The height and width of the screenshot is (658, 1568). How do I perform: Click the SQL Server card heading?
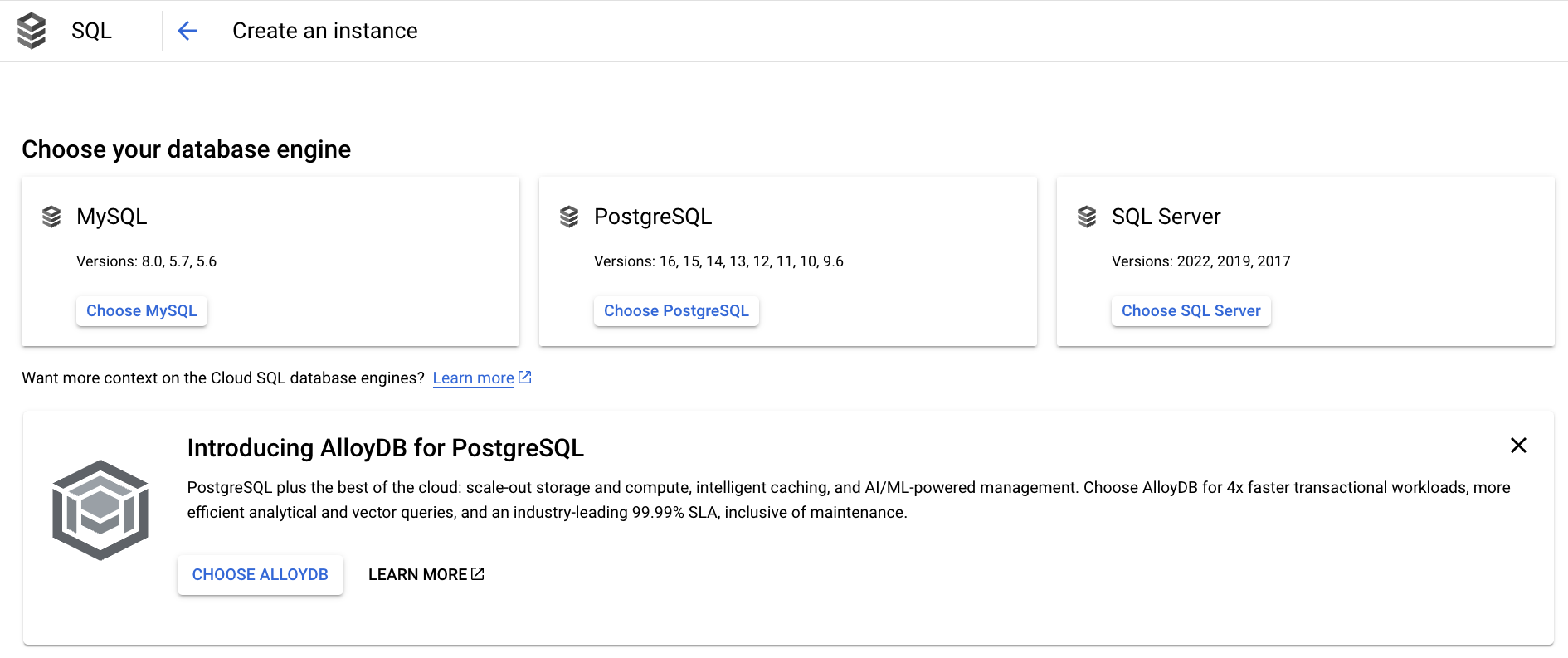click(x=1166, y=217)
